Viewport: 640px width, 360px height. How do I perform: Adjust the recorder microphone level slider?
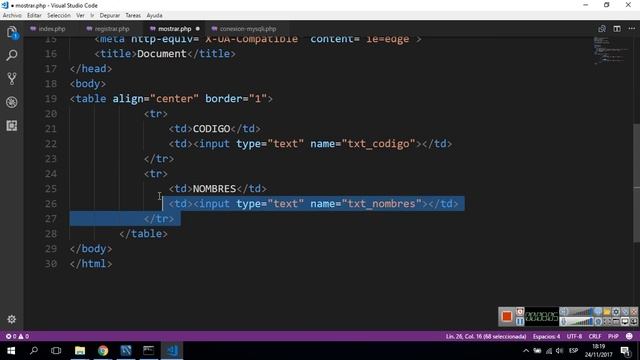click(x=580, y=322)
